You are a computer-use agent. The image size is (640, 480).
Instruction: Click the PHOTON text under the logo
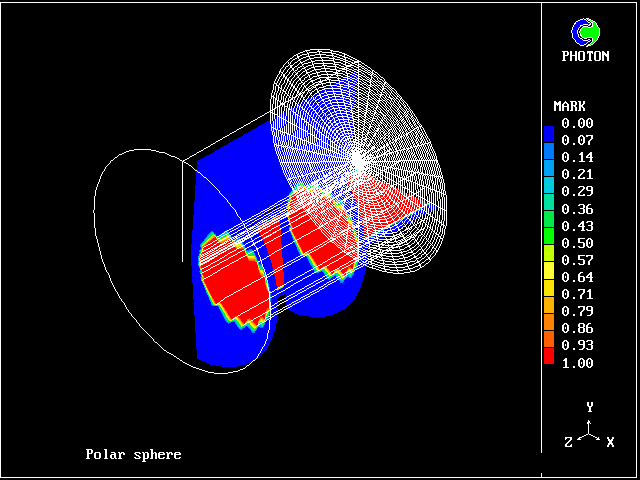pos(586,57)
